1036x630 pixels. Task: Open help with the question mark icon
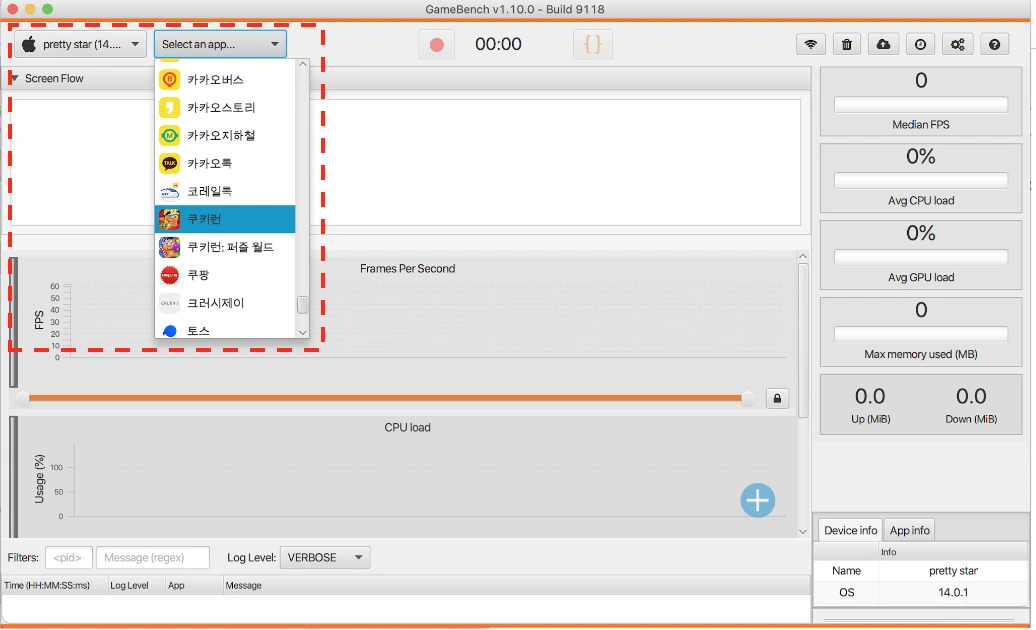point(994,44)
